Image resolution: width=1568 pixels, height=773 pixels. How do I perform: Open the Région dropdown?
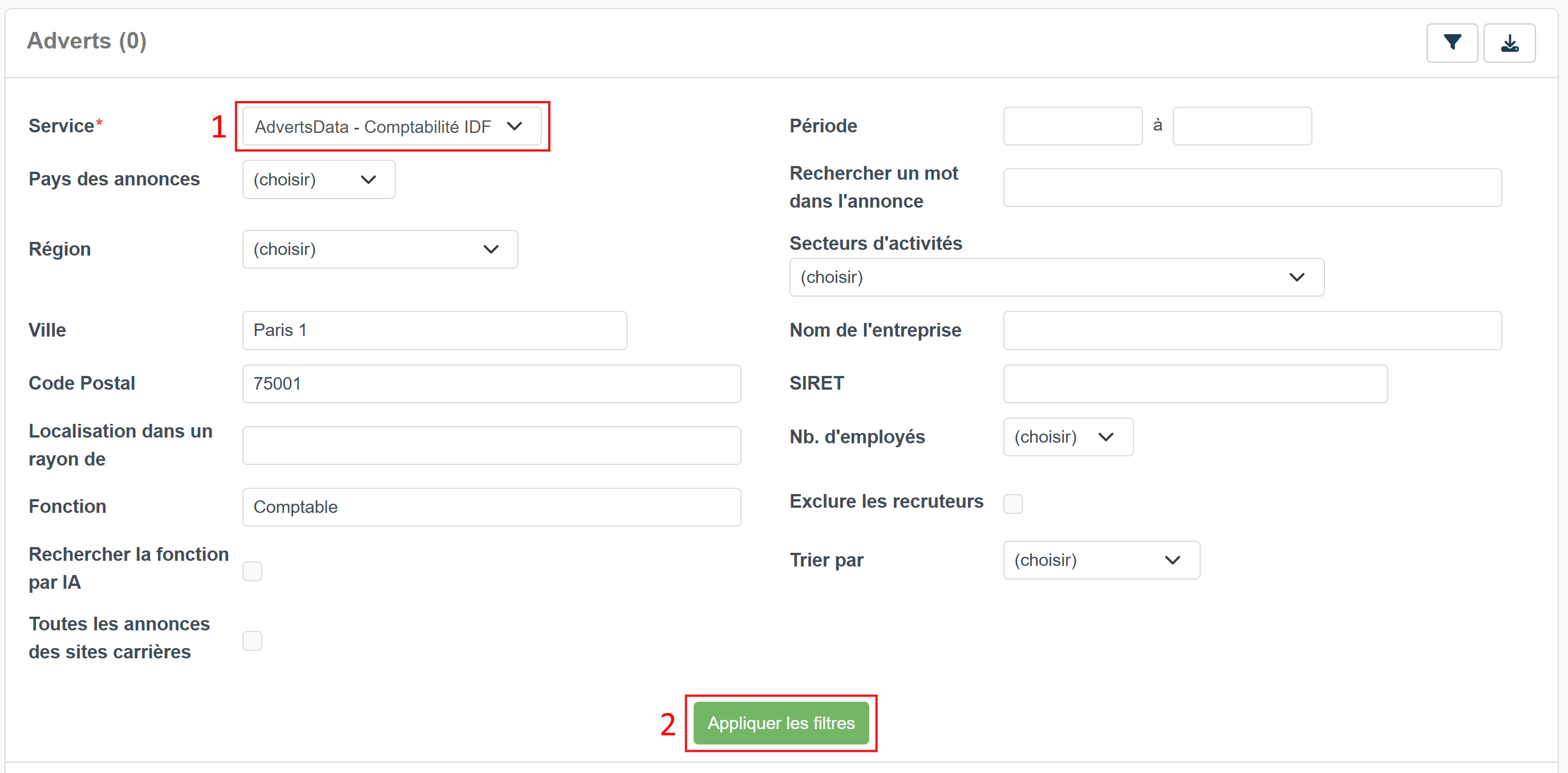(380, 249)
